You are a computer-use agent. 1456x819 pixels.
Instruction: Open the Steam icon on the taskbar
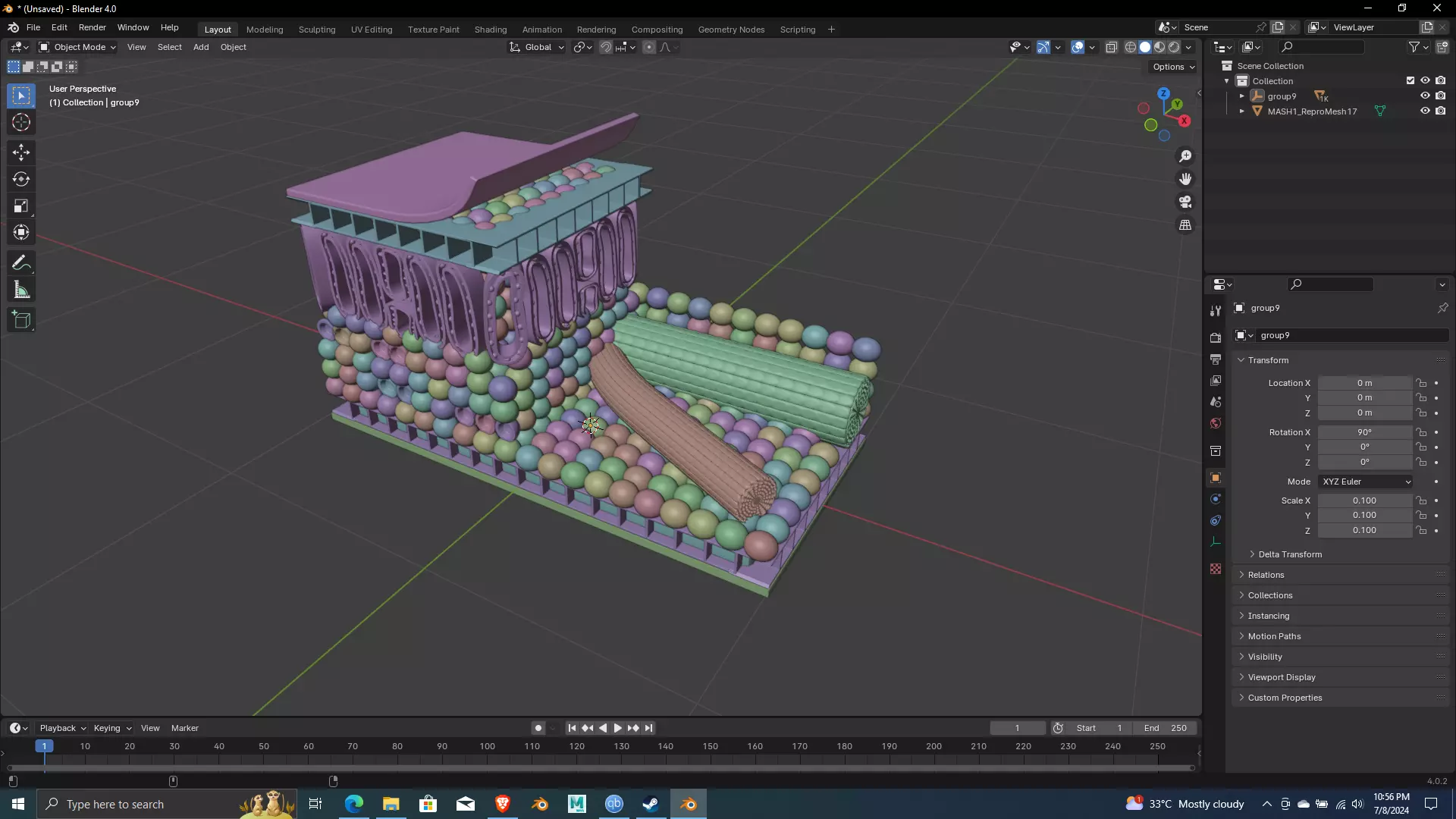coord(651,804)
